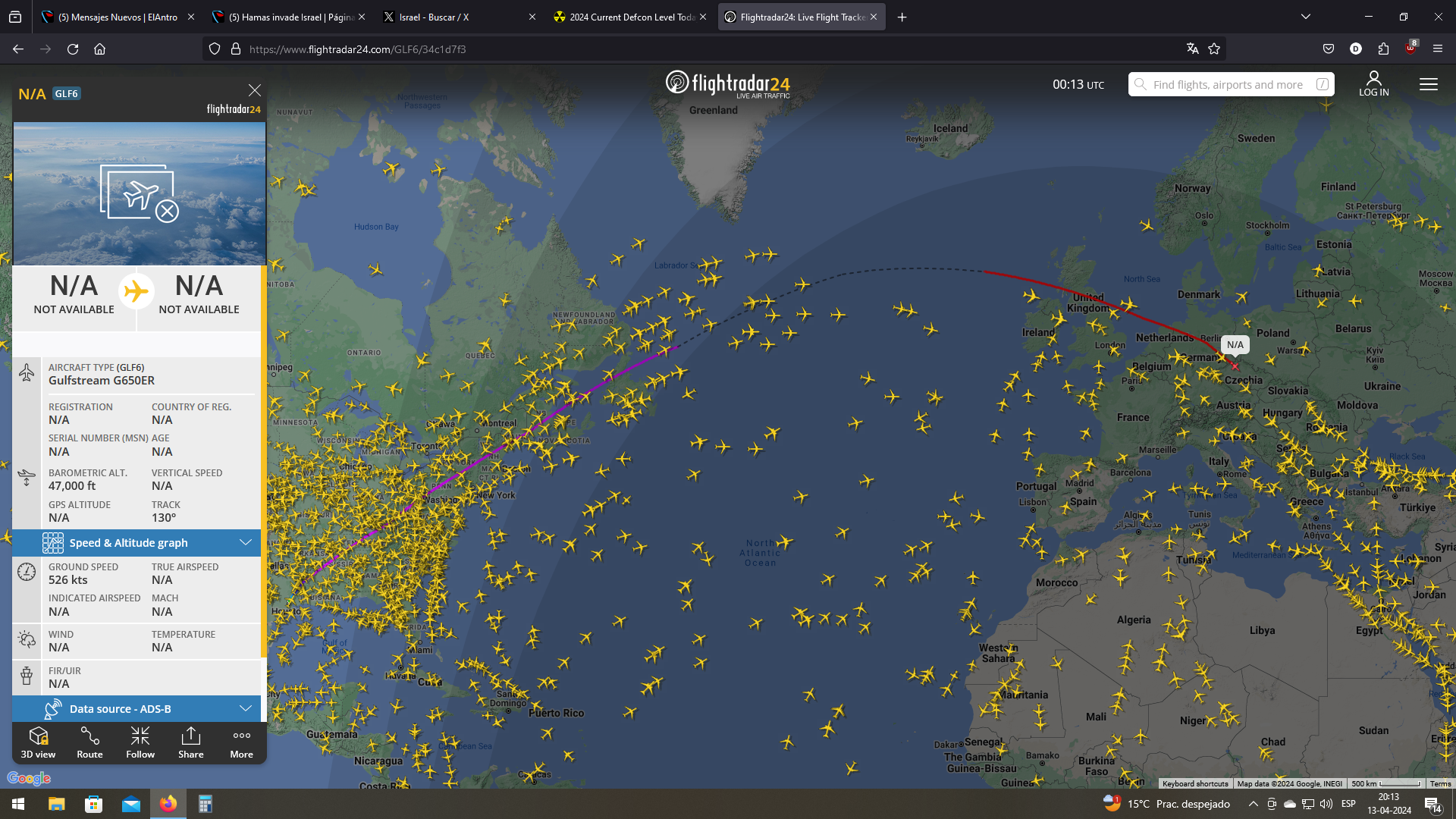Viewport: 1456px width, 819px height.
Task: Click the GLF6 aircraft type badge
Action: point(67,94)
